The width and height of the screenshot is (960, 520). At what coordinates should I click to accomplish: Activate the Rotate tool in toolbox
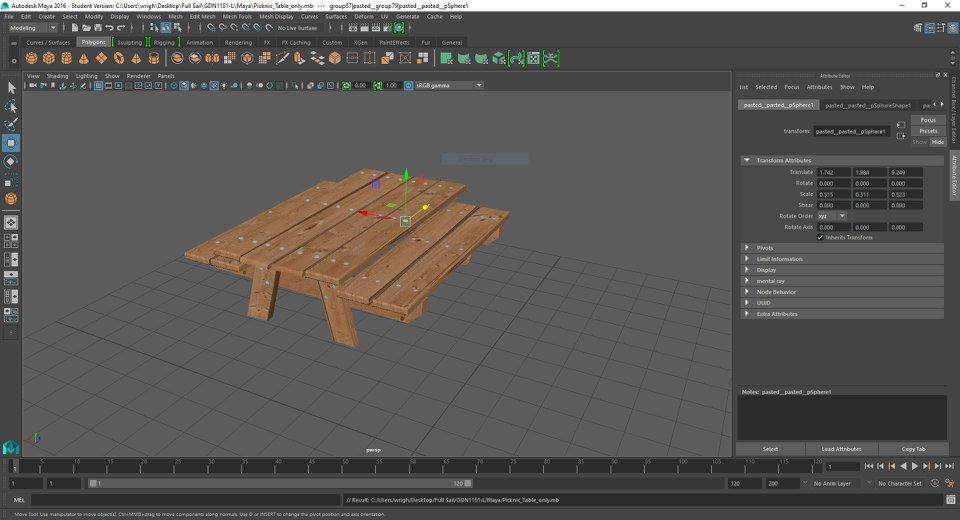pyautogui.click(x=11, y=162)
